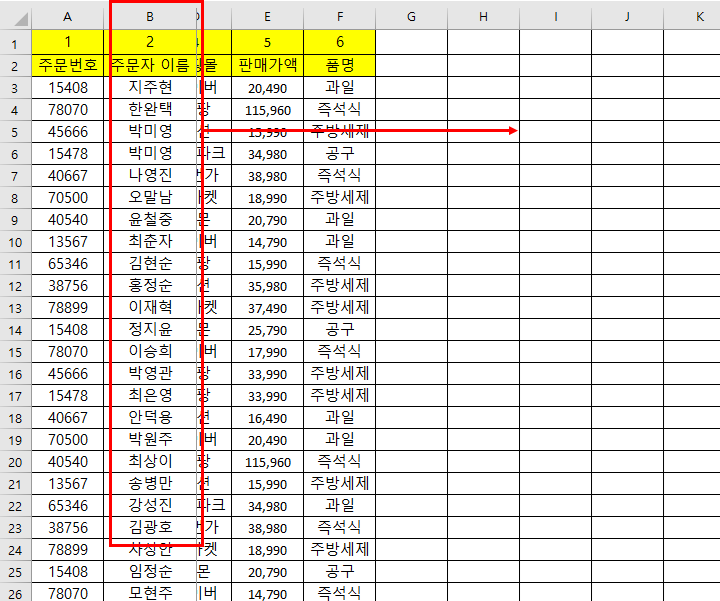
Task: Click 주방세제 cell in row 13
Action: click(339, 308)
